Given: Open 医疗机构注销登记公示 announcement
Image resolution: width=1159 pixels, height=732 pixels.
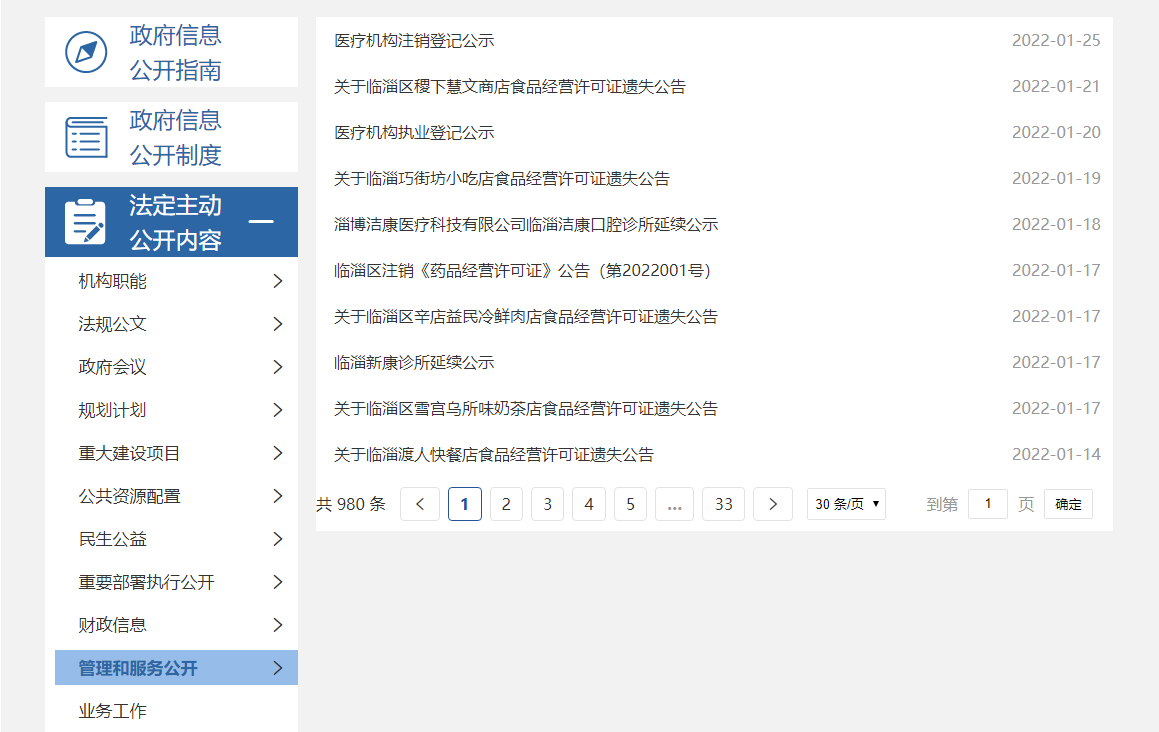Looking at the screenshot, I should point(414,41).
